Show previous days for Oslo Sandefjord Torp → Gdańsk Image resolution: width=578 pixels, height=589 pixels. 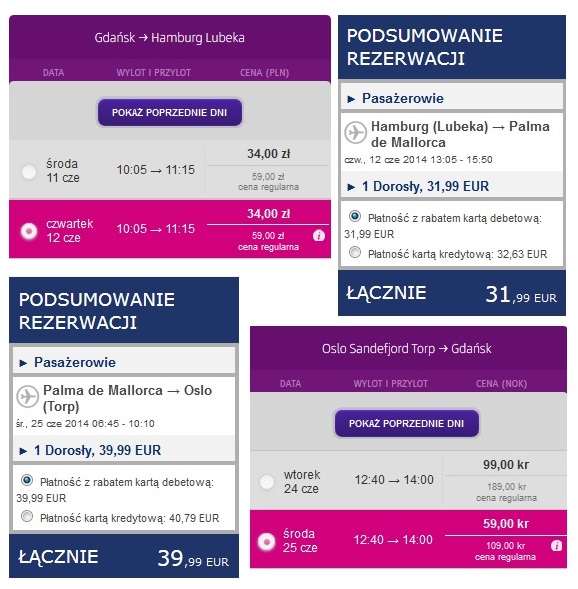(x=407, y=423)
